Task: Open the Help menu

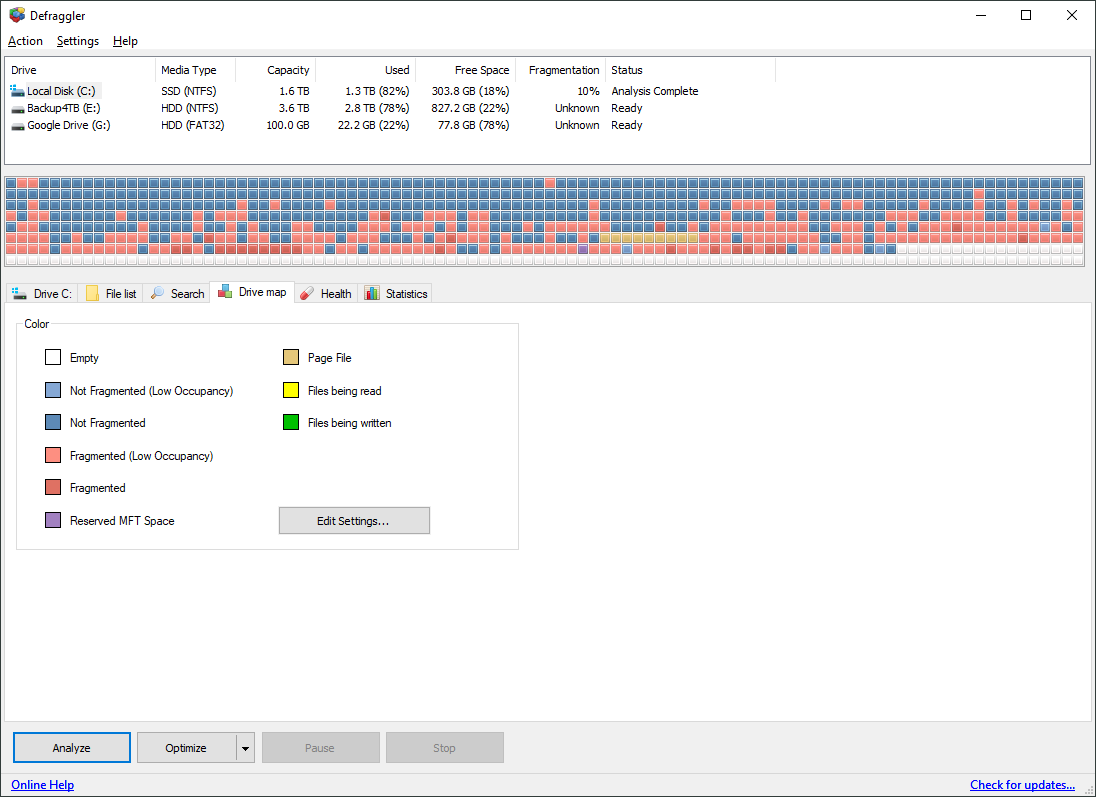Action: (125, 41)
